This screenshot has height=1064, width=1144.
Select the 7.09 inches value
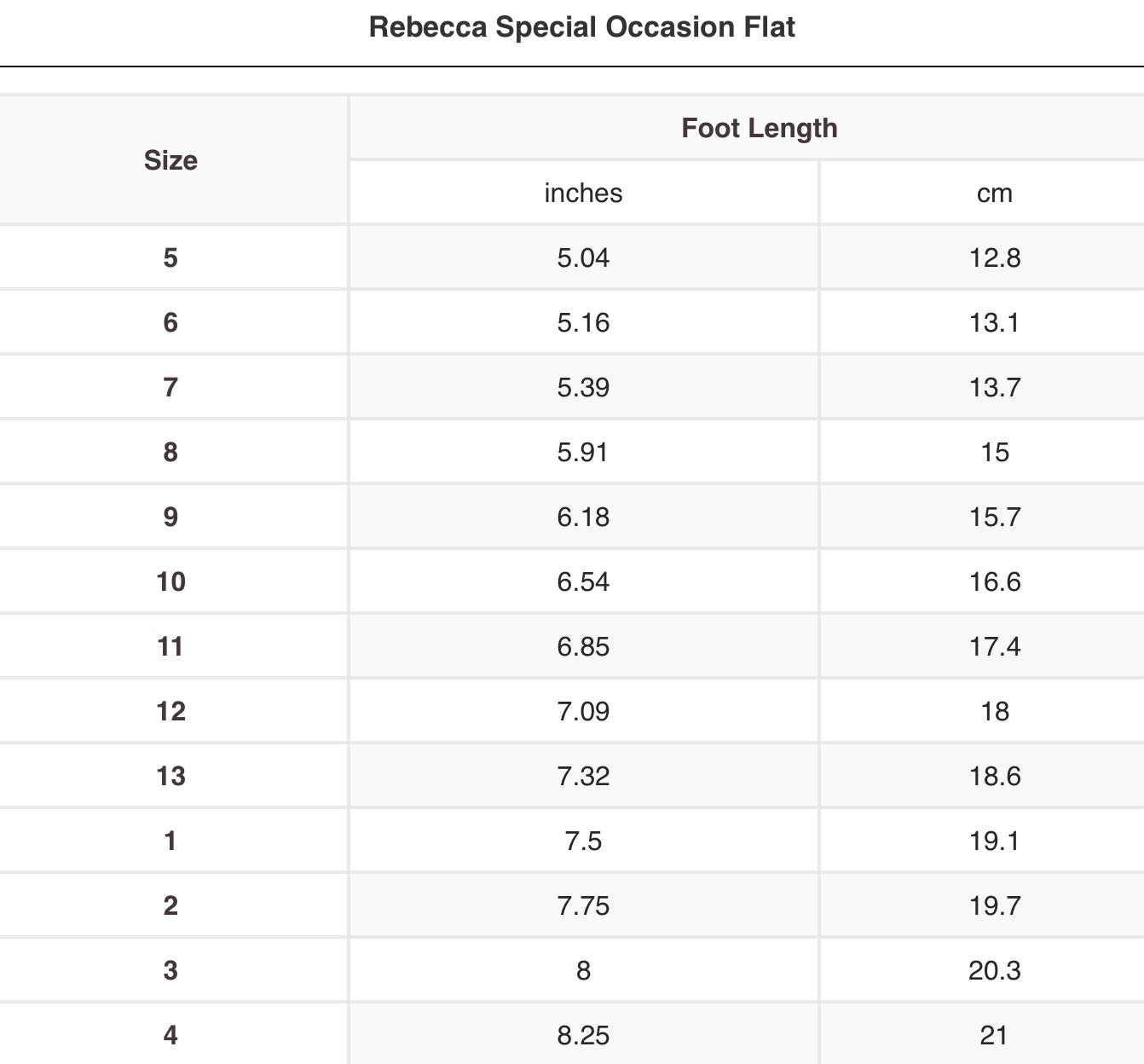[x=583, y=711]
